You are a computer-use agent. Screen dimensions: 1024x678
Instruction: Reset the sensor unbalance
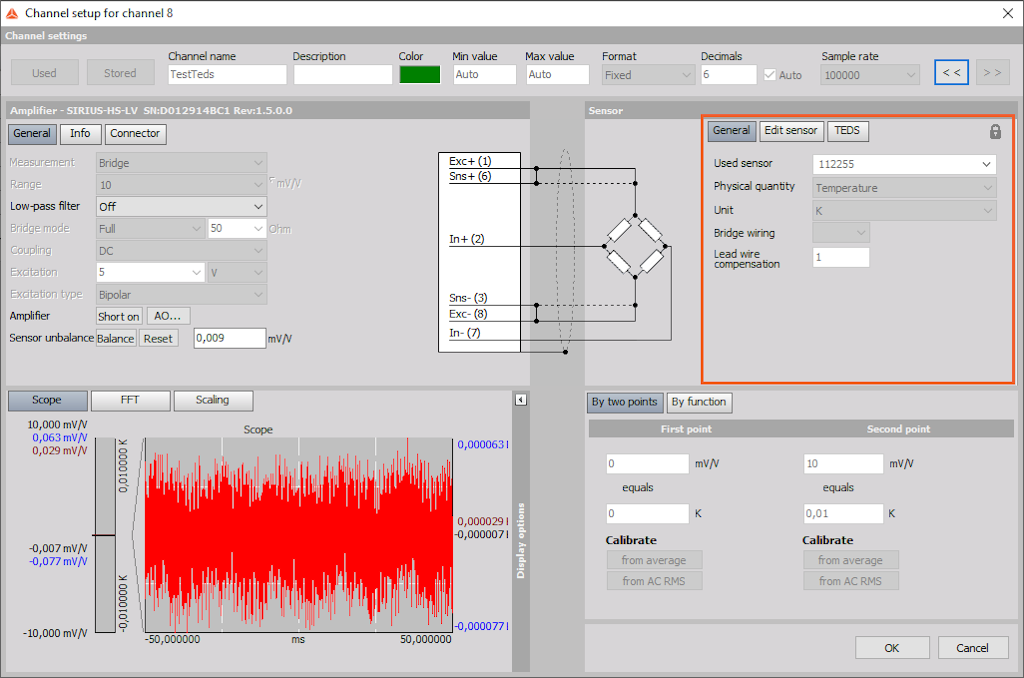[x=158, y=339]
